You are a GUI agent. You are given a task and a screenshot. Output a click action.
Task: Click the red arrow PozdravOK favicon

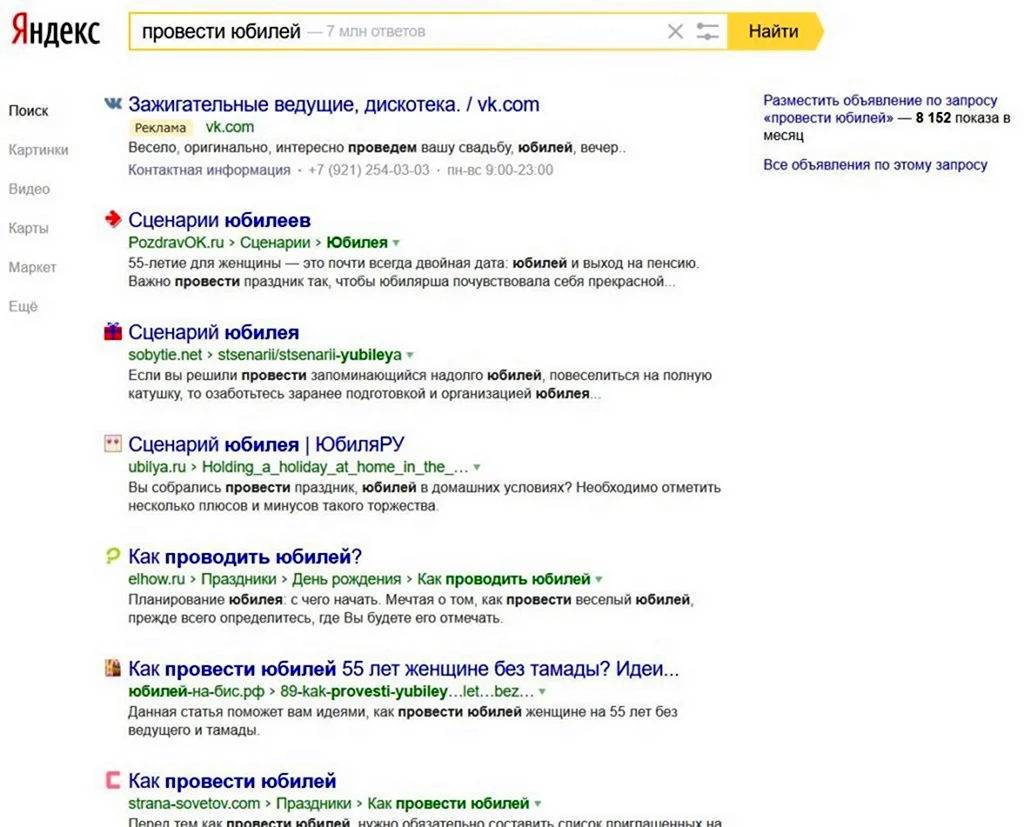tap(113, 219)
